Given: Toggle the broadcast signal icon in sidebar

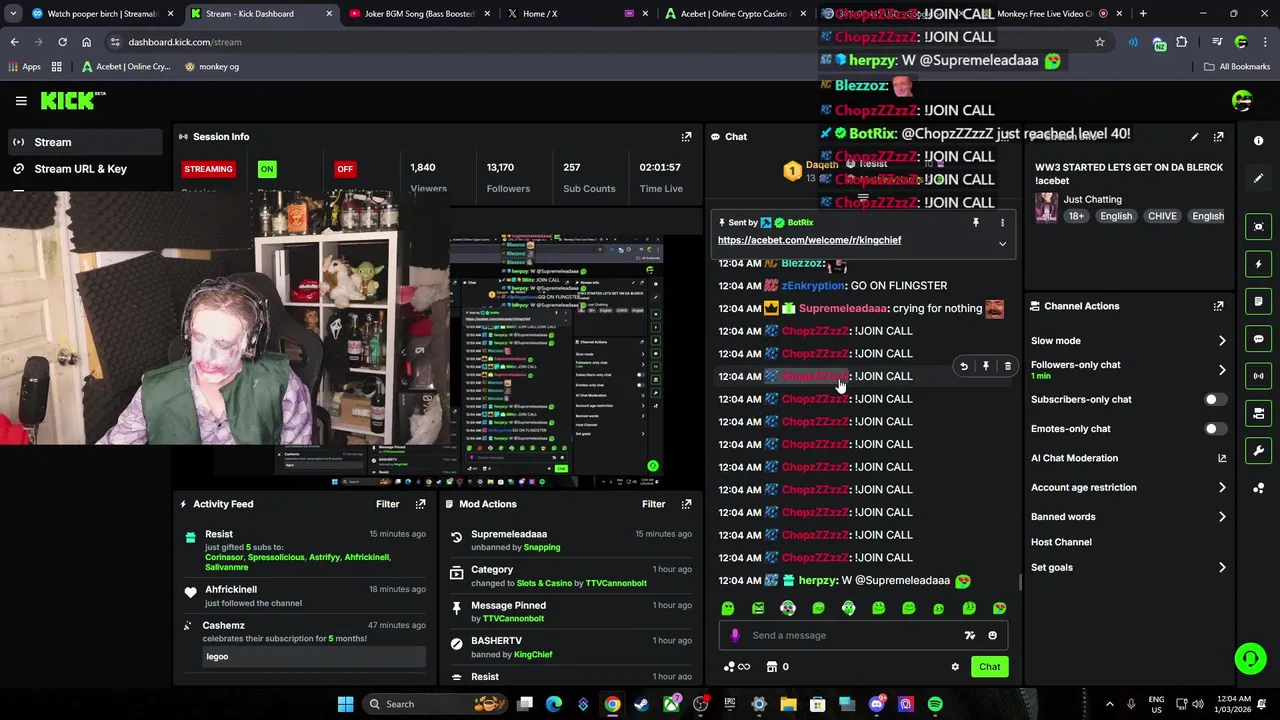Looking at the screenshot, I should coord(1259,376).
